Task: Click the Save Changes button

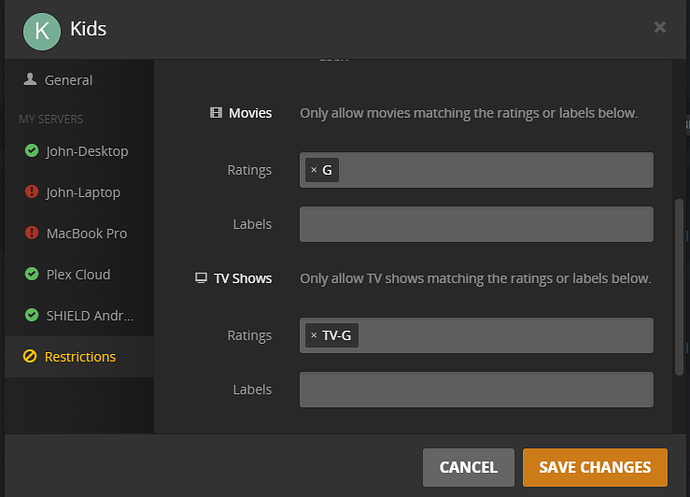Action: (x=594, y=467)
